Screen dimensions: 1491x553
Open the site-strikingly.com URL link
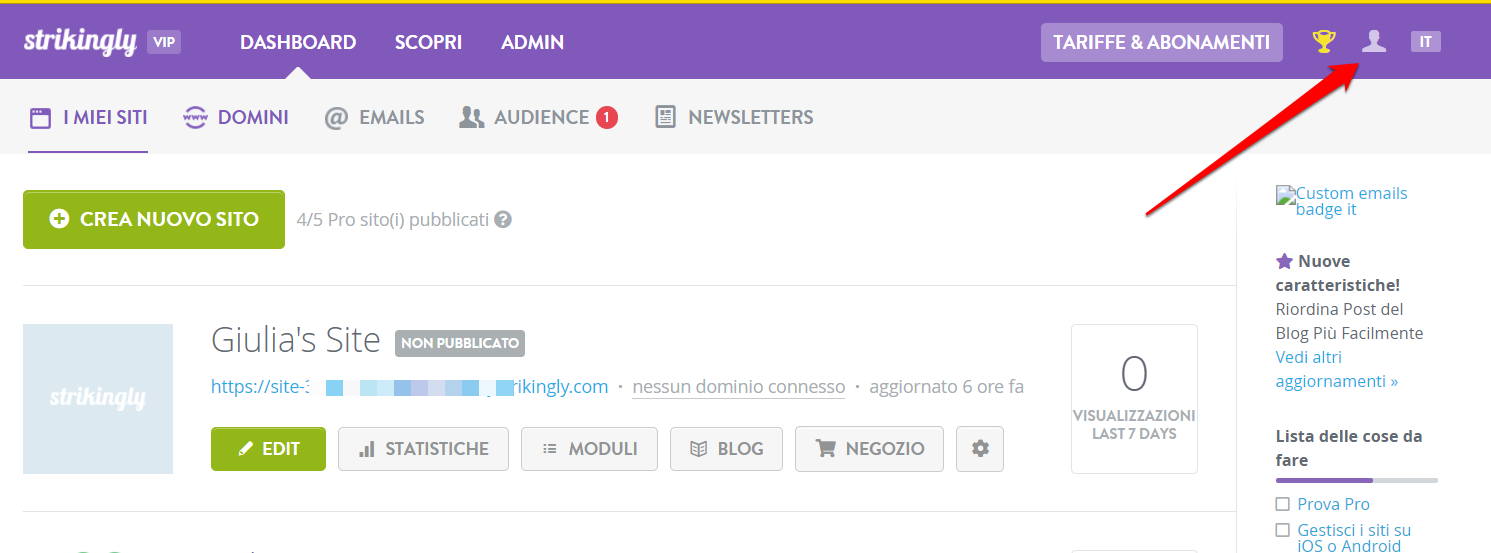(410, 386)
